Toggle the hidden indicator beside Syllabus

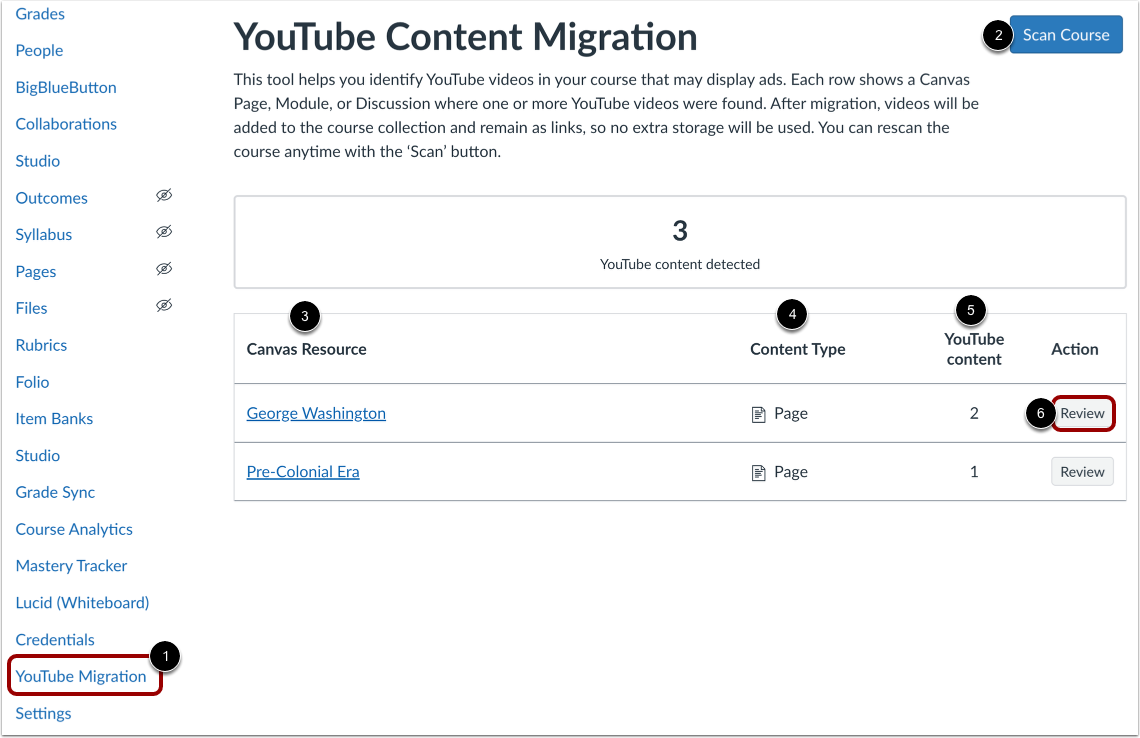point(164,232)
